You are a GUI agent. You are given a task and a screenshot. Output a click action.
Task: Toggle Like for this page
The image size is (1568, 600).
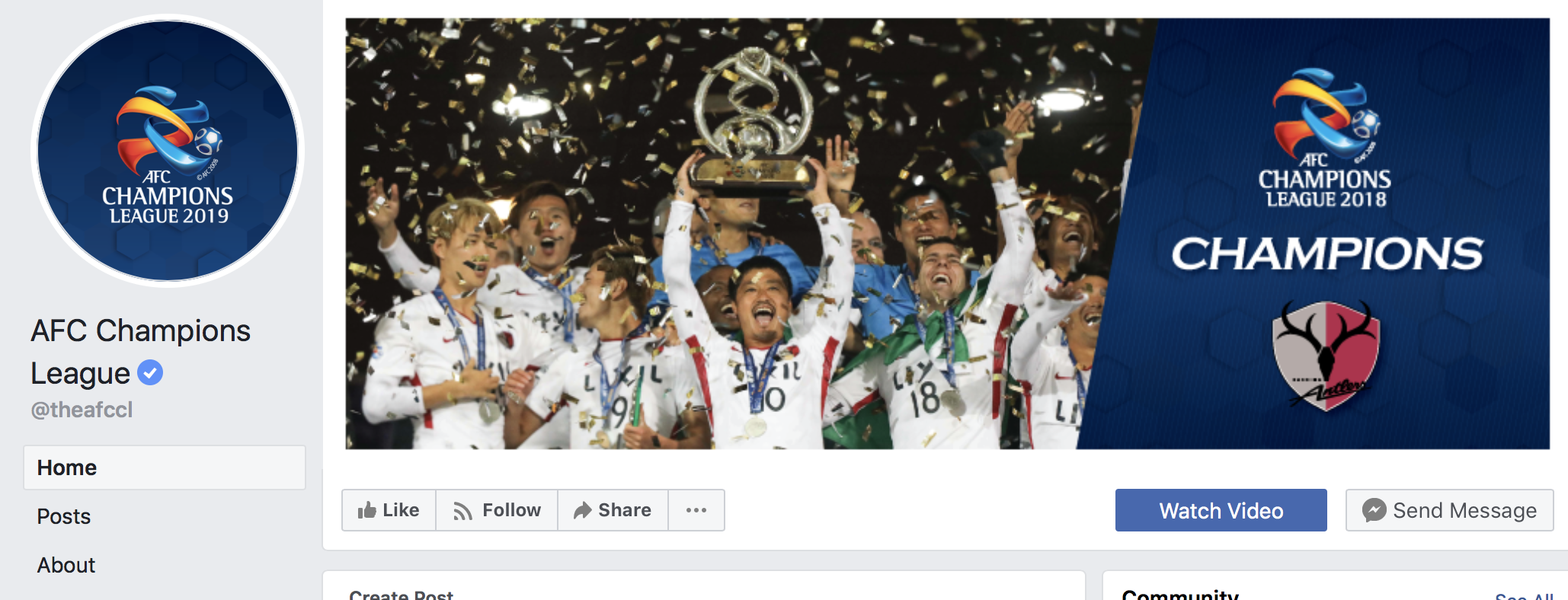(389, 510)
